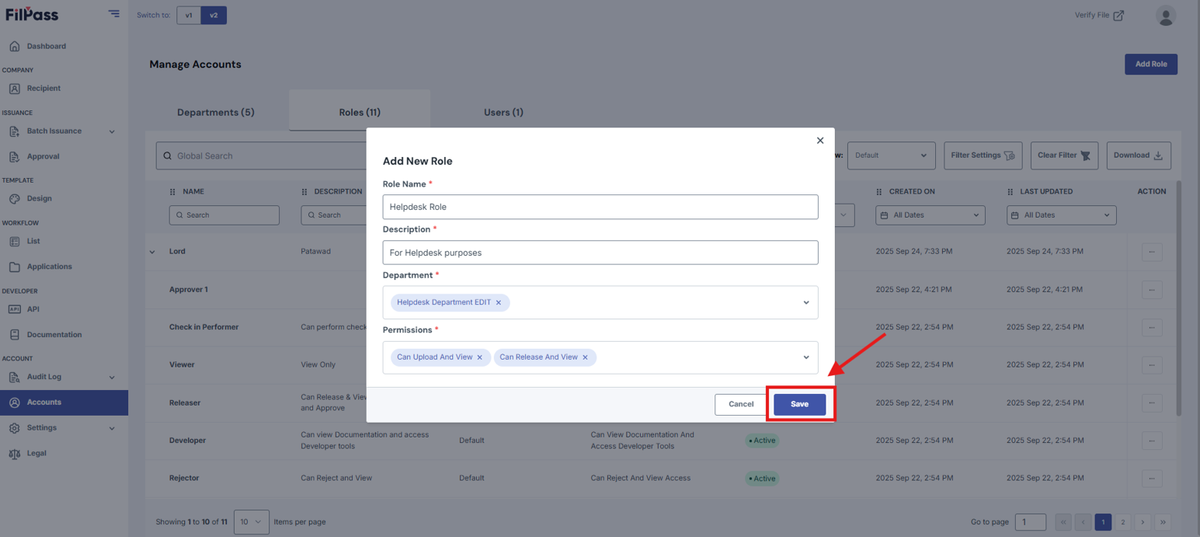Screen dimensions: 1200x537
Task: Select the Releaser role name
Action: [x=185, y=403]
